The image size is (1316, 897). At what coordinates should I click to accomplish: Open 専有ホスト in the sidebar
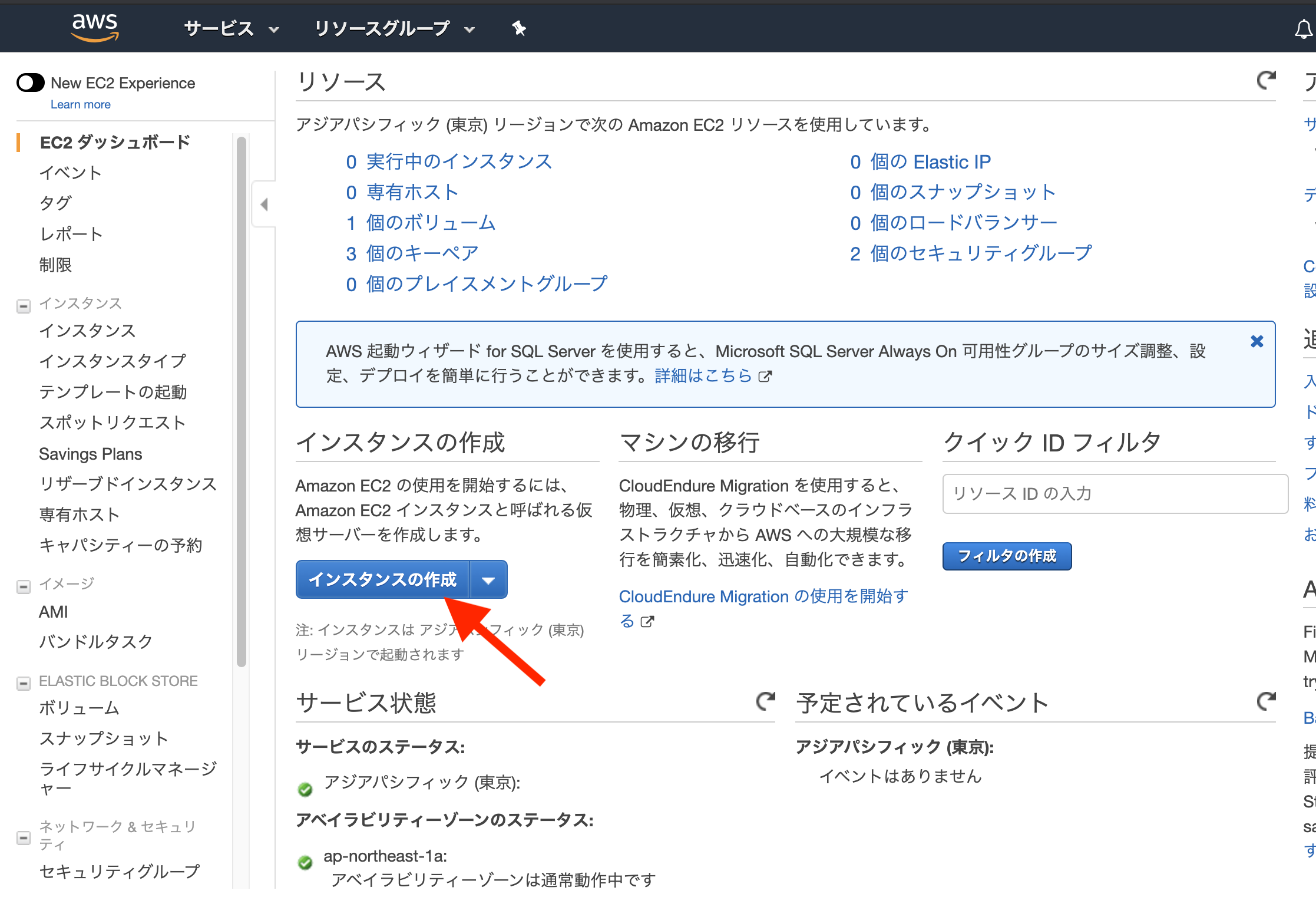[x=79, y=515]
